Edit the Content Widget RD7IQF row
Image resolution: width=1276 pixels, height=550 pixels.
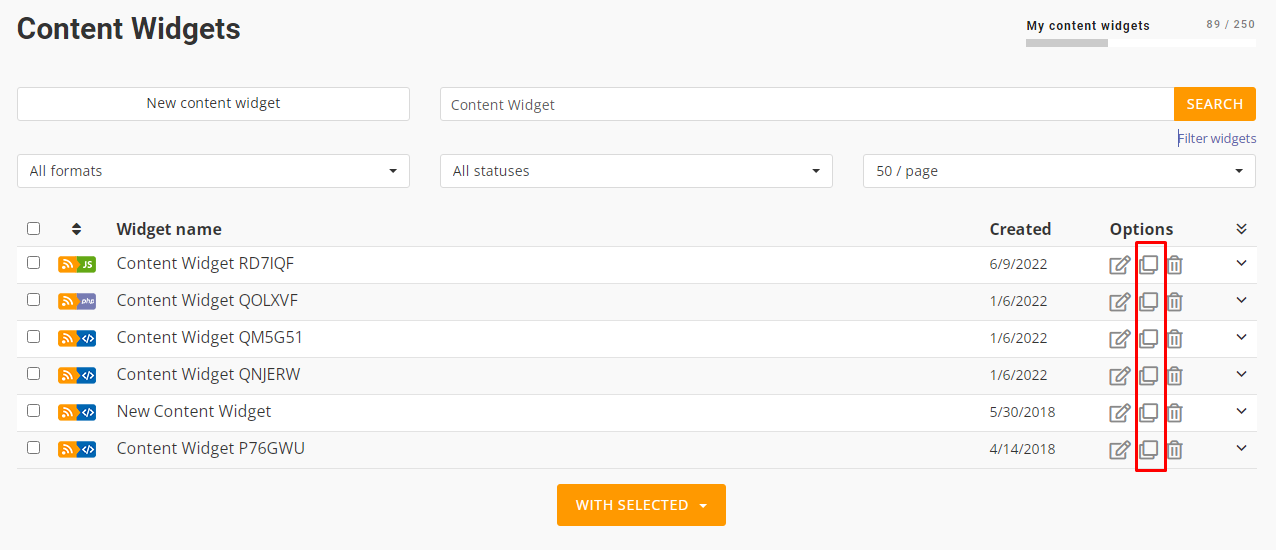pyautogui.click(x=1120, y=265)
